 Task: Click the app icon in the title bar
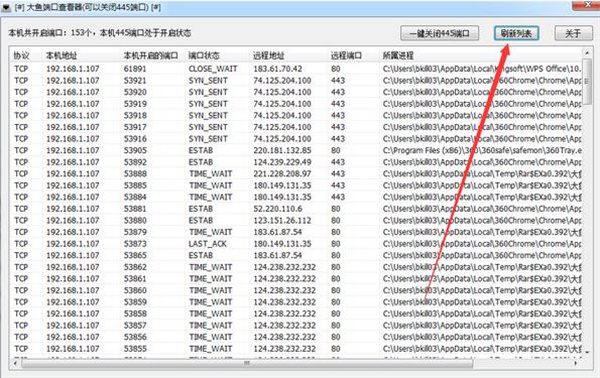click(6, 7)
